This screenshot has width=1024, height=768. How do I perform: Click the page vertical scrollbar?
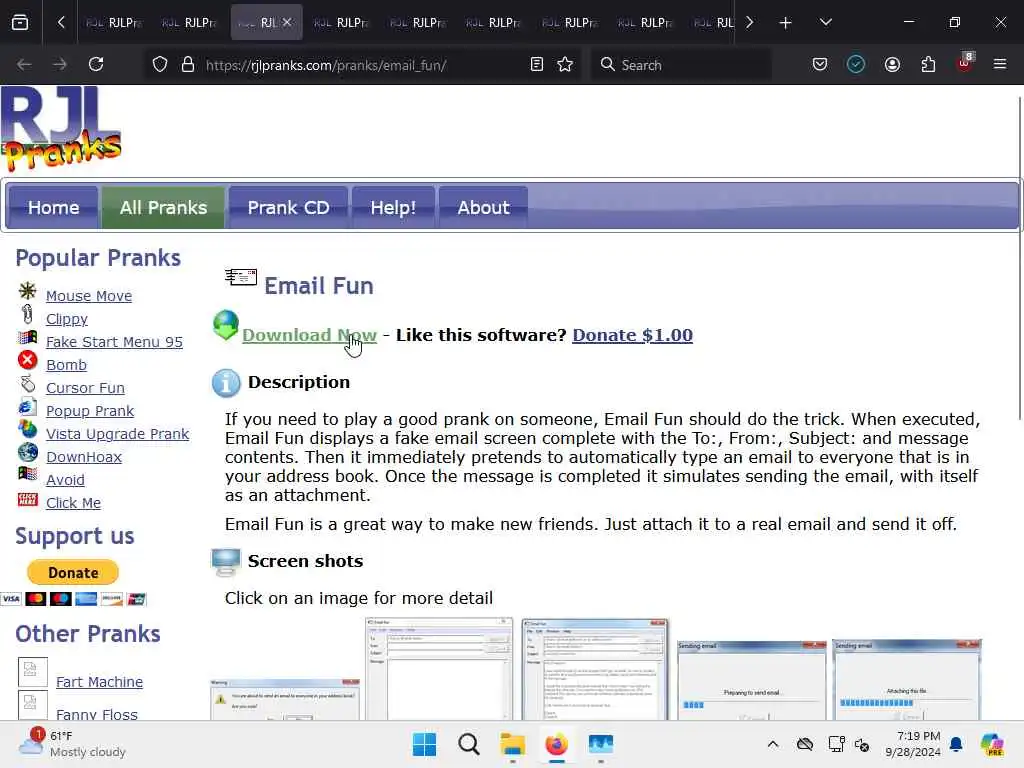(x=1019, y=258)
